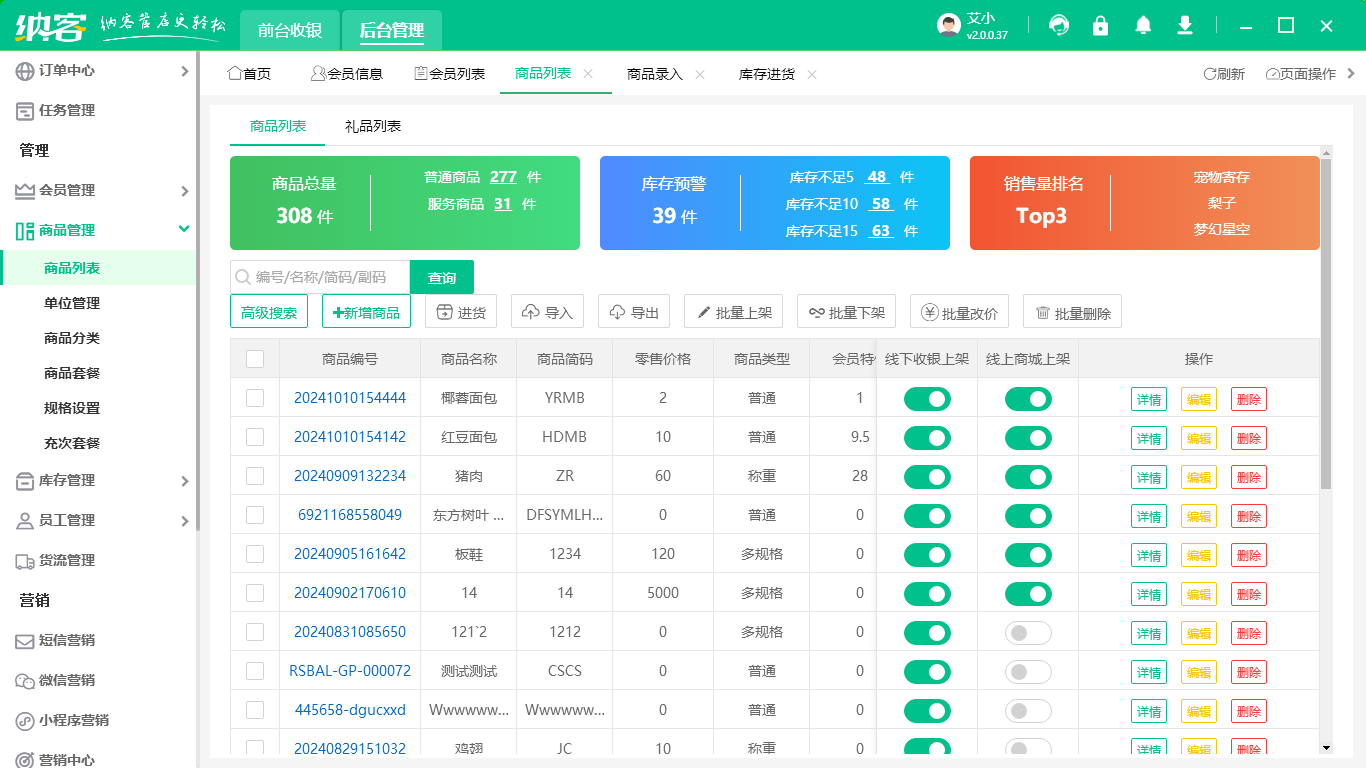The image size is (1366, 768).
Task: Click the 导入 import cloud button
Action: 548,312
